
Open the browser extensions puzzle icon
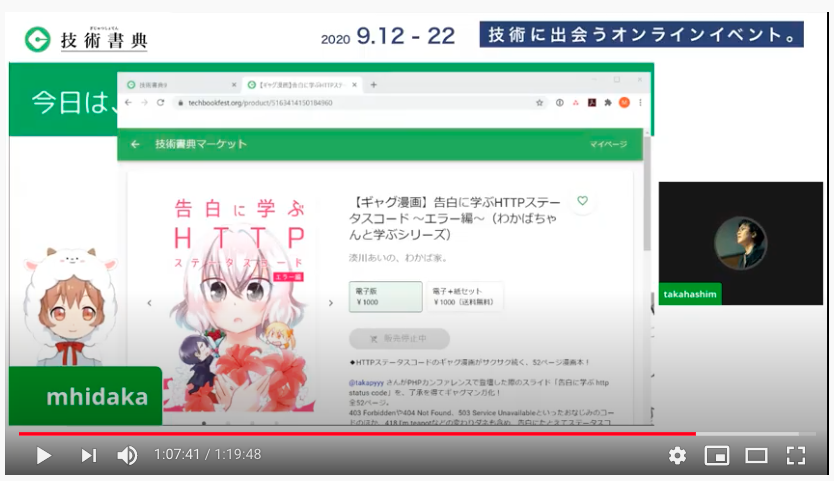(608, 103)
